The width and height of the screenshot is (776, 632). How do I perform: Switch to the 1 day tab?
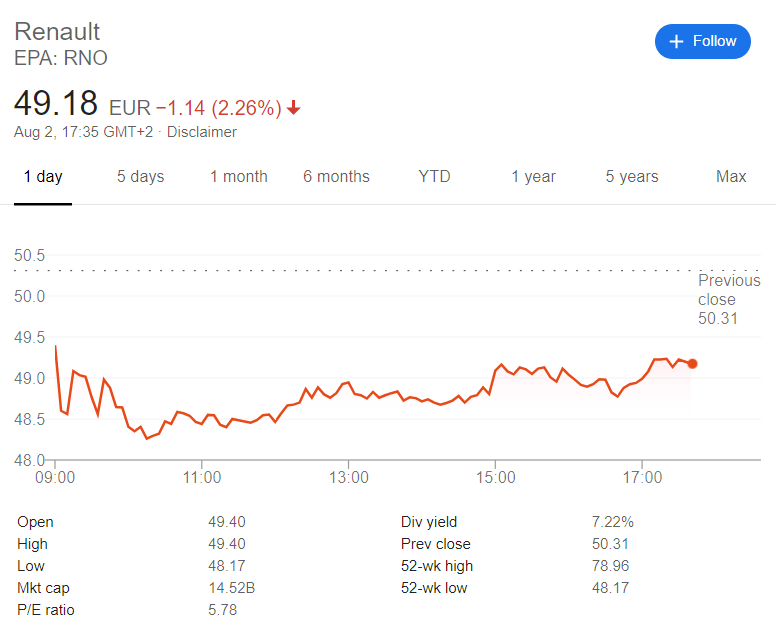43,177
